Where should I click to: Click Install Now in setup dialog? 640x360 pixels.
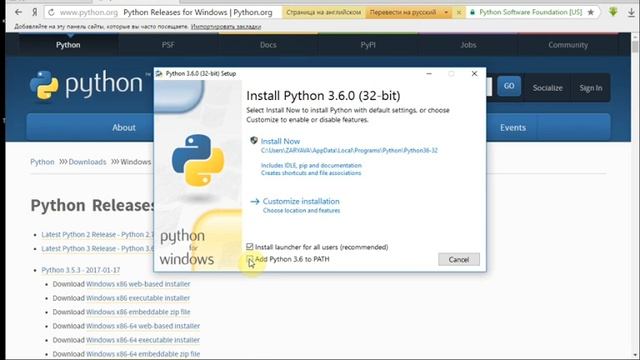[280, 141]
